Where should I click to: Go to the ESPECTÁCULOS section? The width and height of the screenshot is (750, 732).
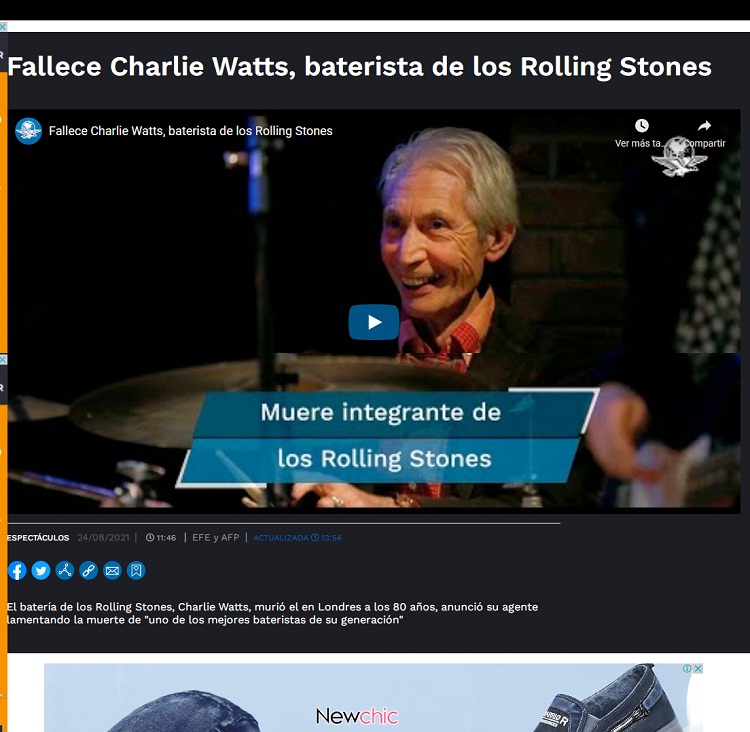(x=38, y=538)
